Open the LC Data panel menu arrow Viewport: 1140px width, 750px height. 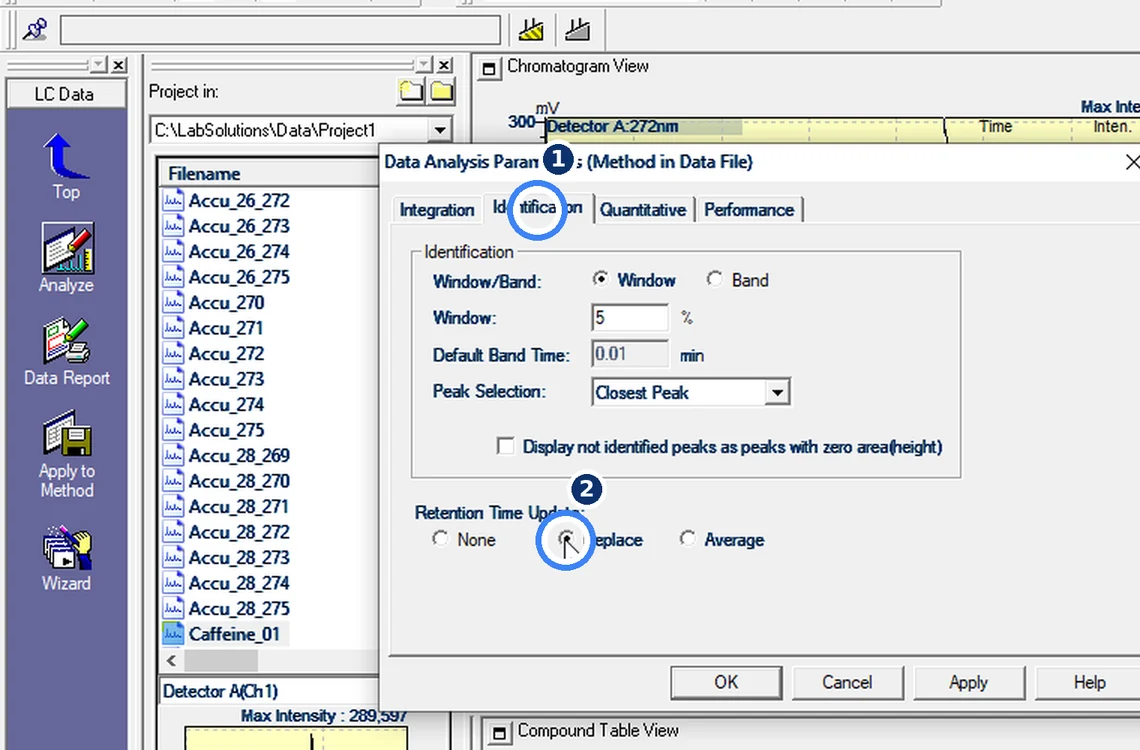click(x=99, y=65)
